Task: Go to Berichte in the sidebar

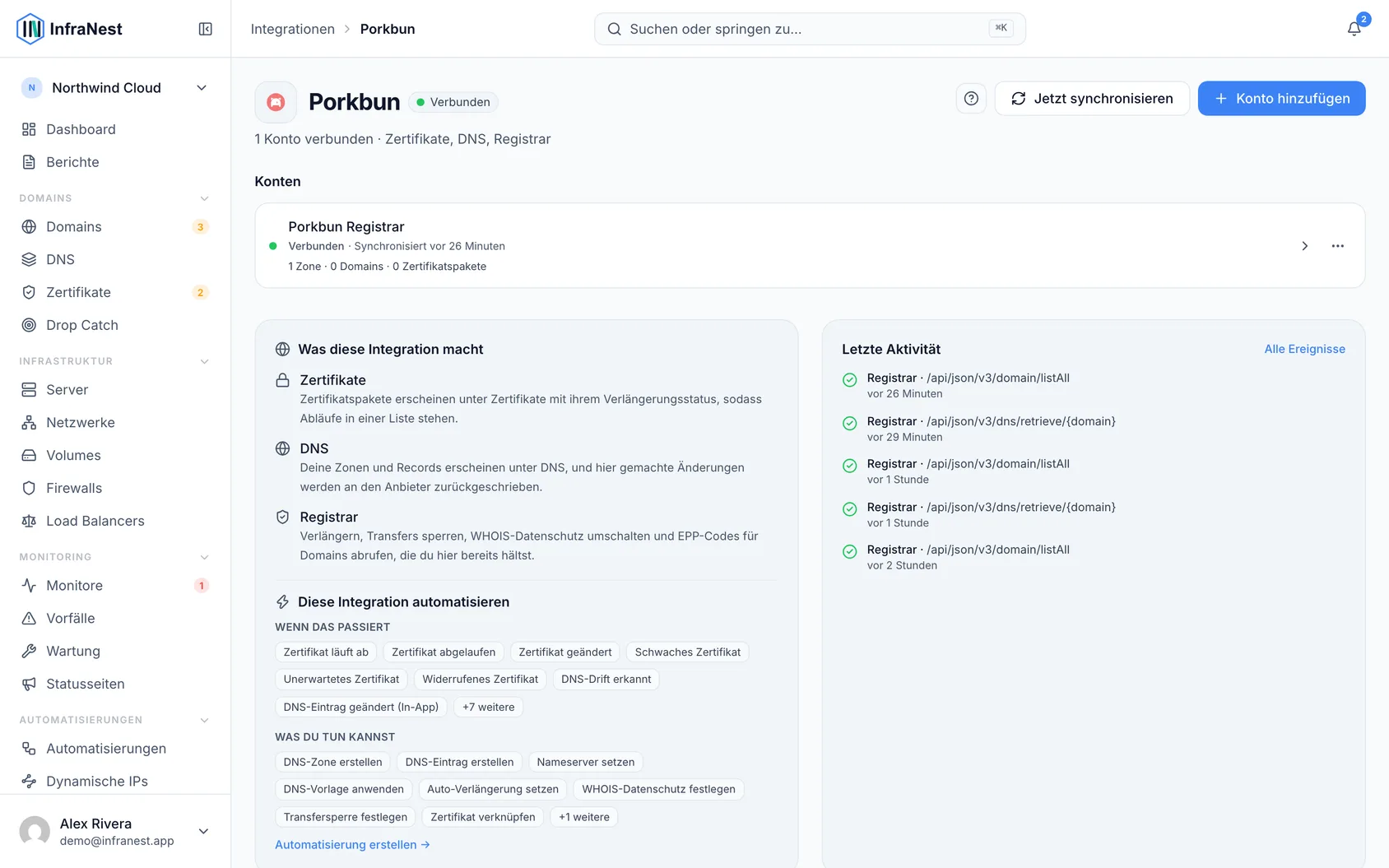Action: pos(114,162)
